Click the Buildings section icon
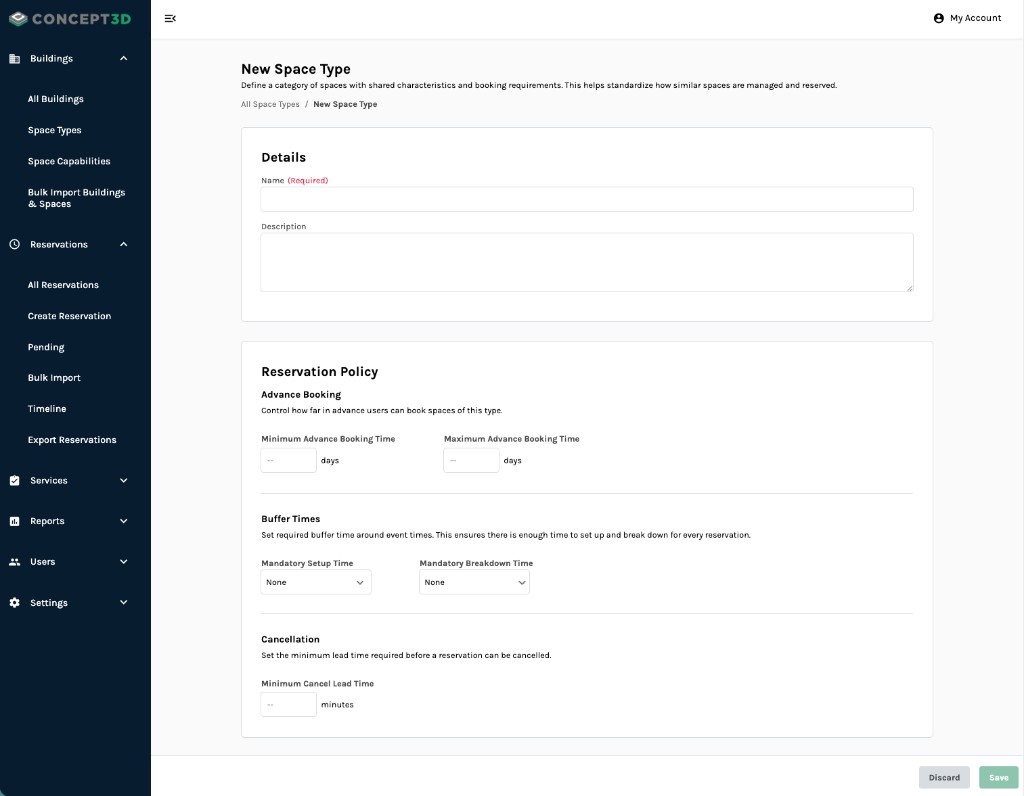The image size is (1024, 796). [14, 59]
